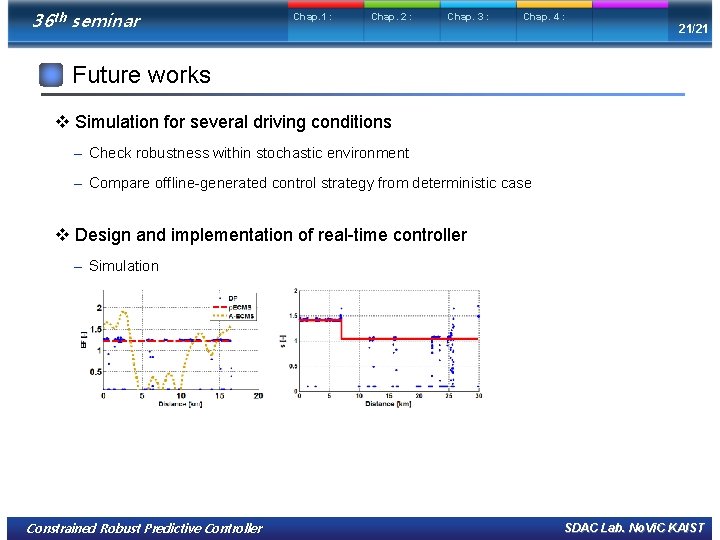Select the 'Future works' slide title

click(x=141, y=75)
